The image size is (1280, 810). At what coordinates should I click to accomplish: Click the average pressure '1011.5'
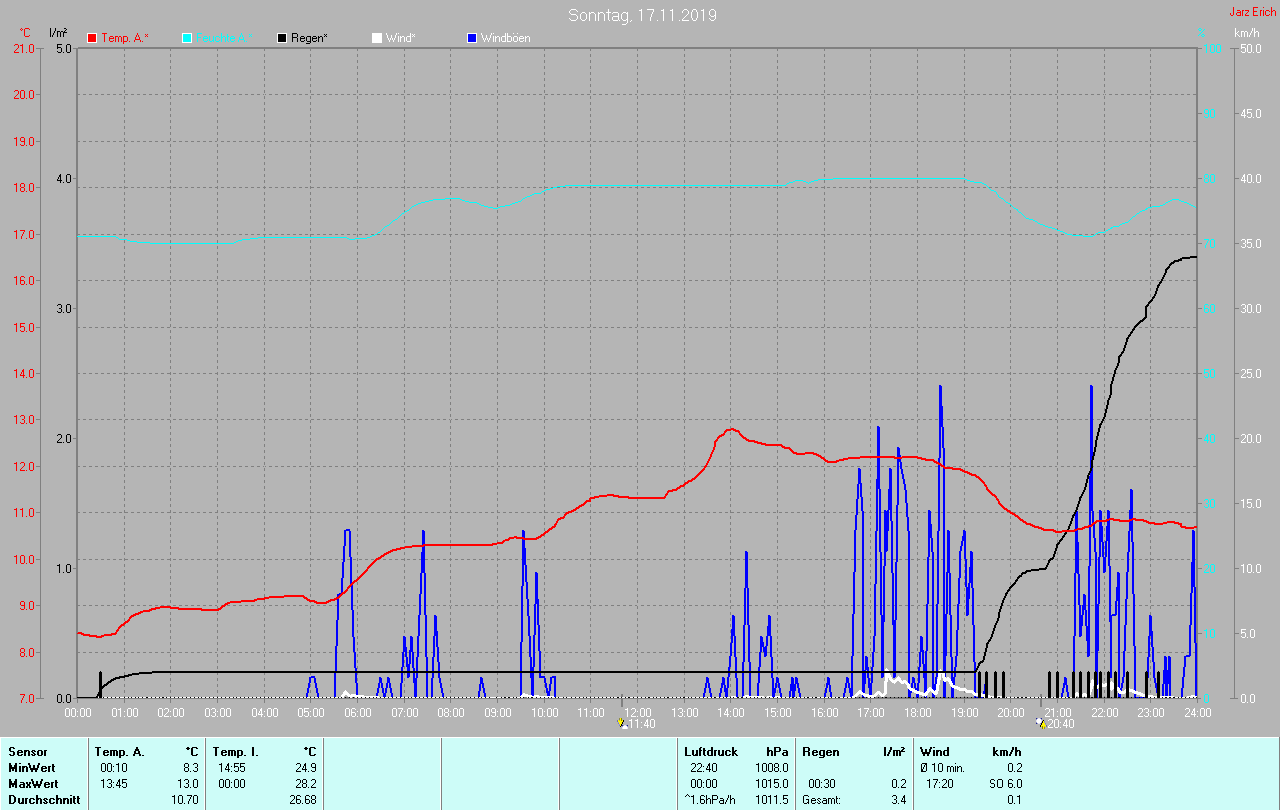tap(772, 799)
